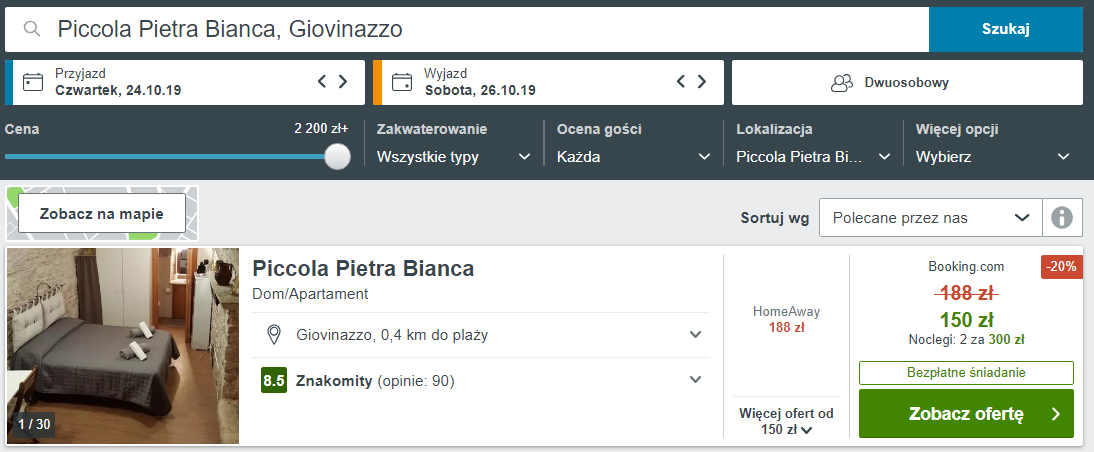Expand the Giovinazzo location details row
This screenshot has height=452, width=1094.
[x=696, y=335]
